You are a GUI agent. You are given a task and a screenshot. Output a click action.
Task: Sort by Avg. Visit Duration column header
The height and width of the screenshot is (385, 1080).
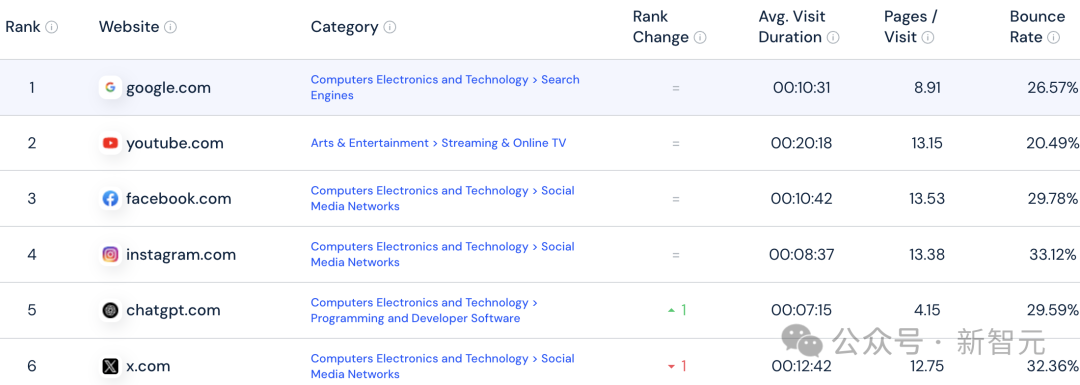pos(792,27)
